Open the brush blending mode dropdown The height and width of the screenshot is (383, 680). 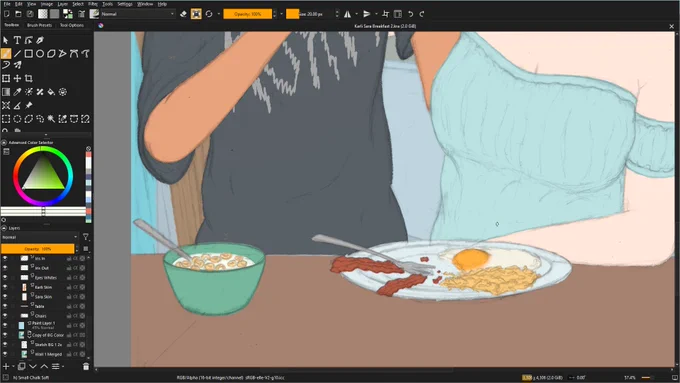137,14
